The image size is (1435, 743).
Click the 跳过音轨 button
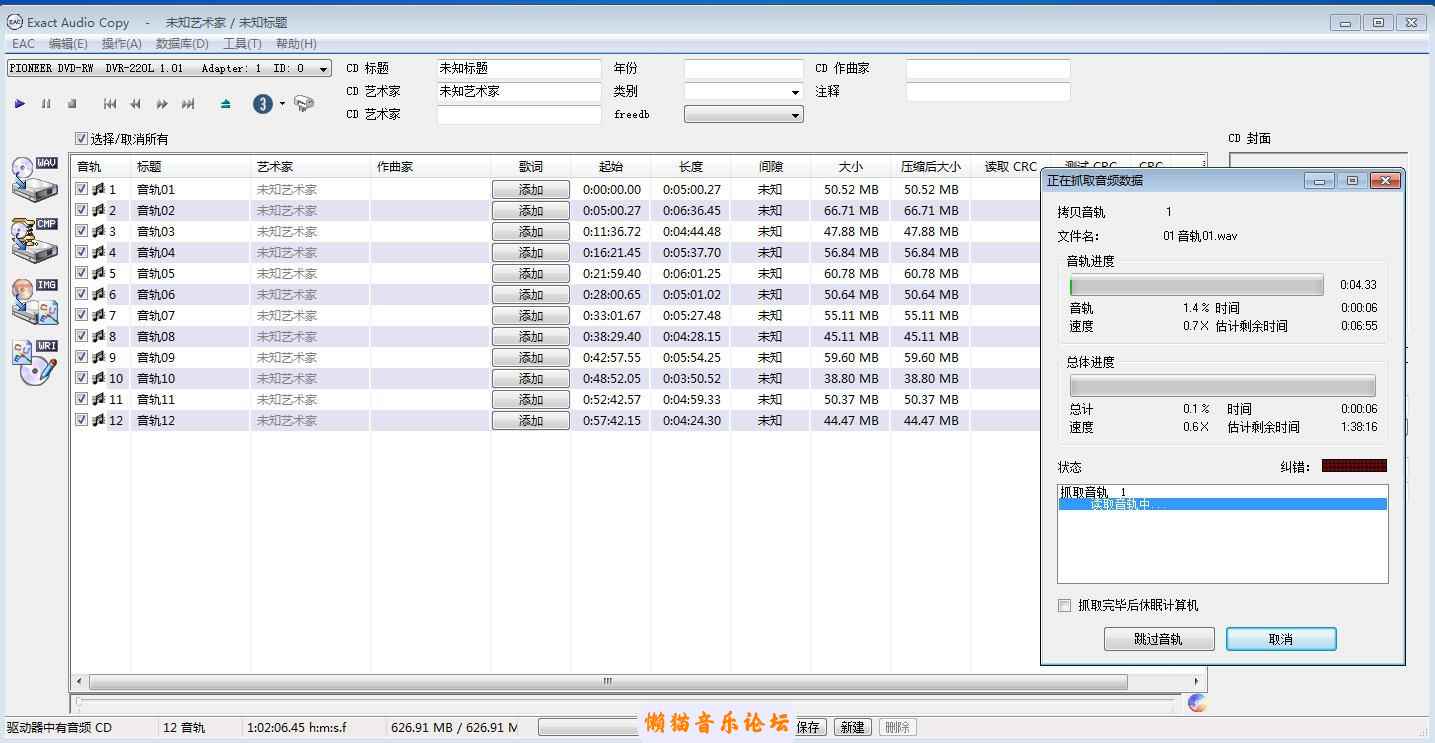click(x=1158, y=639)
